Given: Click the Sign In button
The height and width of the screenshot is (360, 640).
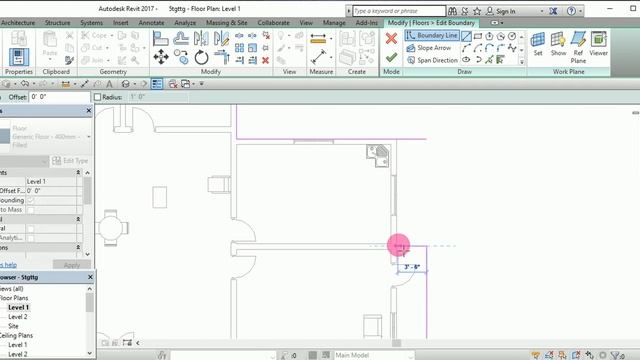Looking at the screenshot, I should click(x=501, y=11).
